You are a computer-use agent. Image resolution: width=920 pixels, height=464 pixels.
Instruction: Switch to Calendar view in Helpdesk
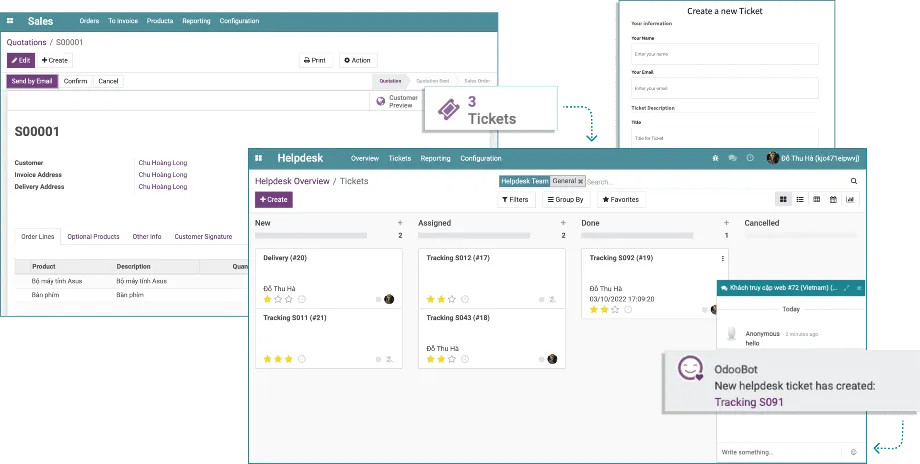pyautogui.click(x=833, y=199)
